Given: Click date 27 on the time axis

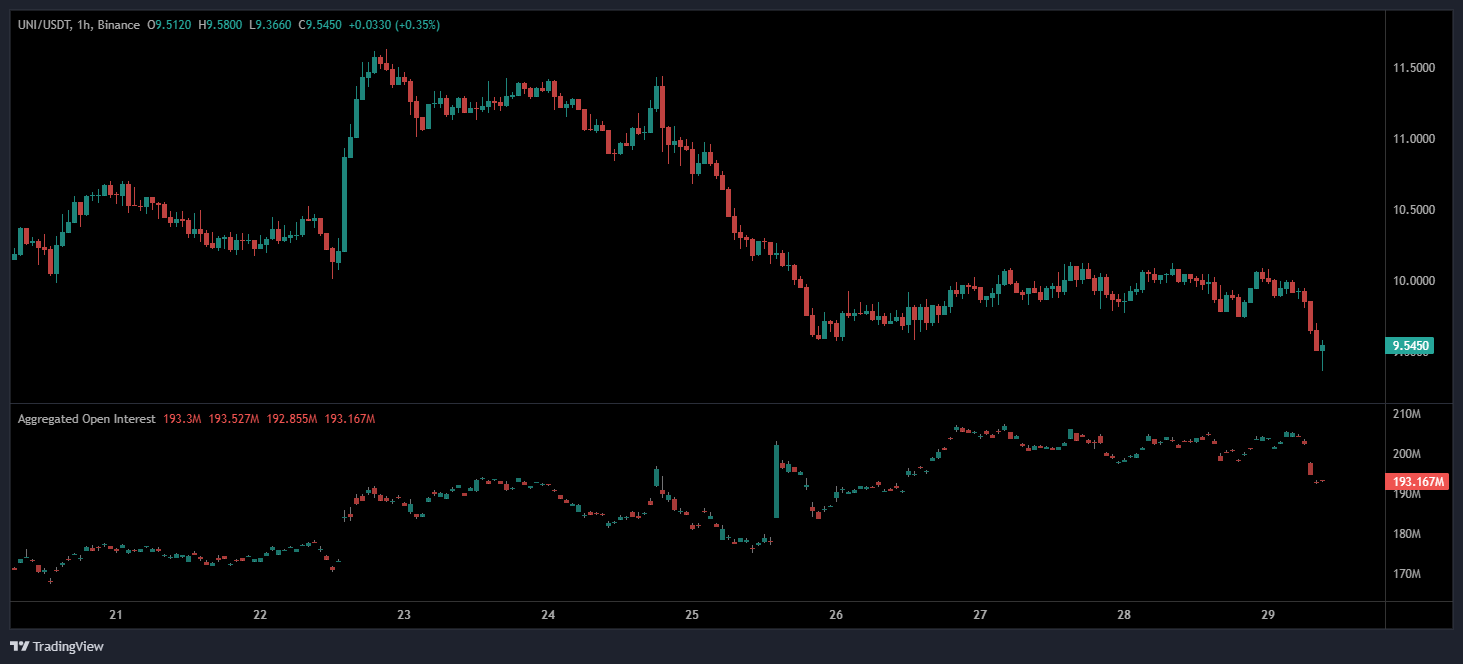Looking at the screenshot, I should (980, 615).
